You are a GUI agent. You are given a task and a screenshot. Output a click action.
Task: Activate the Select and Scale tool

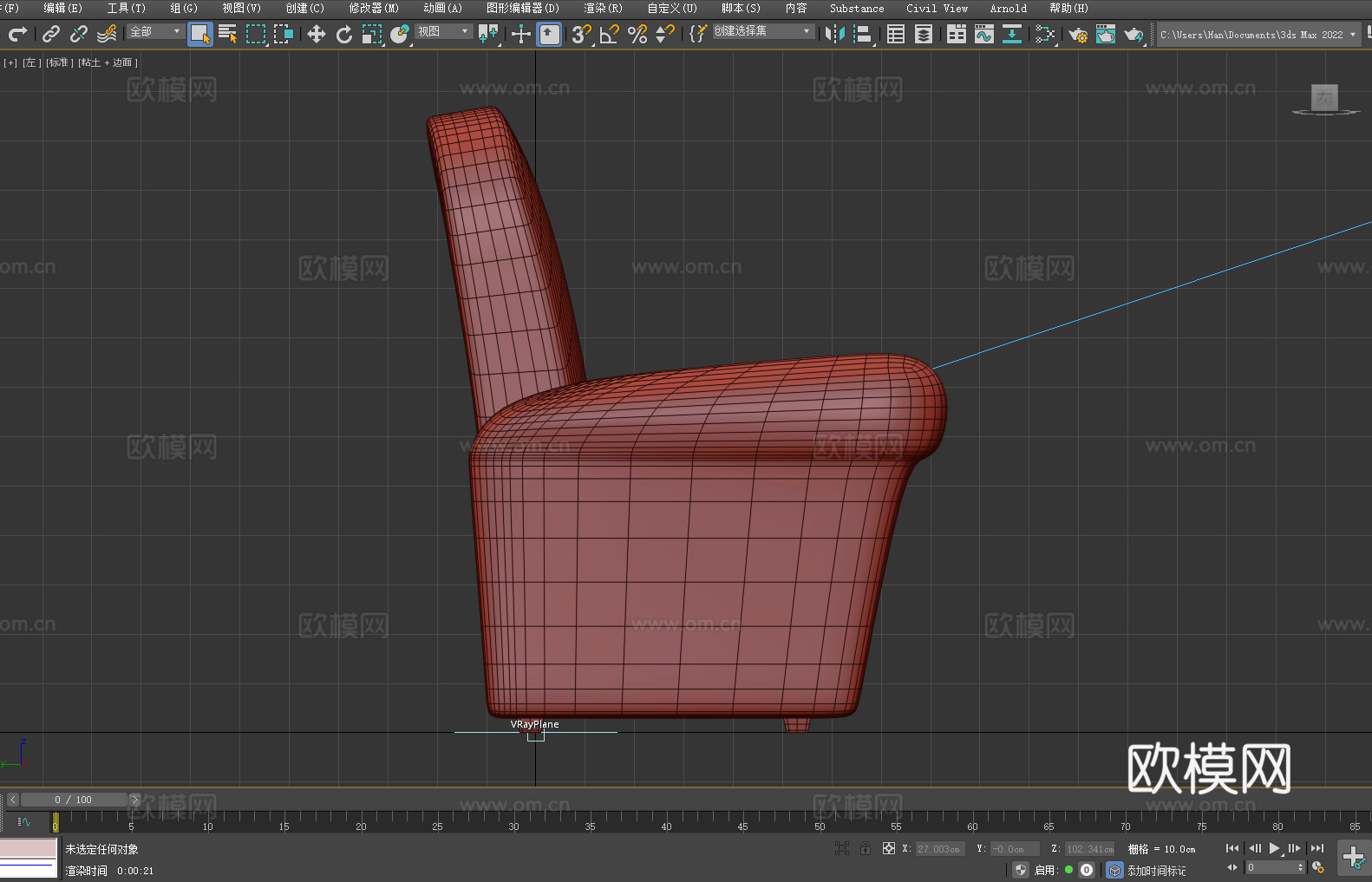click(372, 34)
